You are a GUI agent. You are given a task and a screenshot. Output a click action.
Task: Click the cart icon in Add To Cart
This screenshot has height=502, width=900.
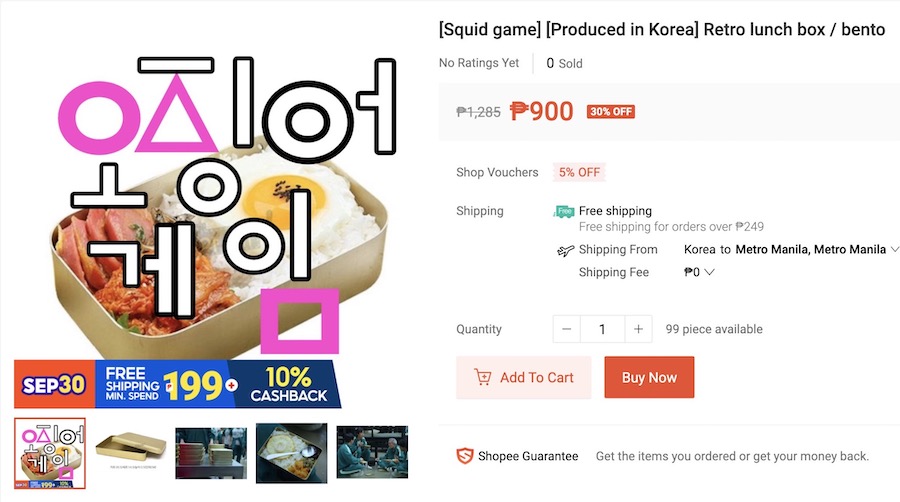tap(483, 377)
